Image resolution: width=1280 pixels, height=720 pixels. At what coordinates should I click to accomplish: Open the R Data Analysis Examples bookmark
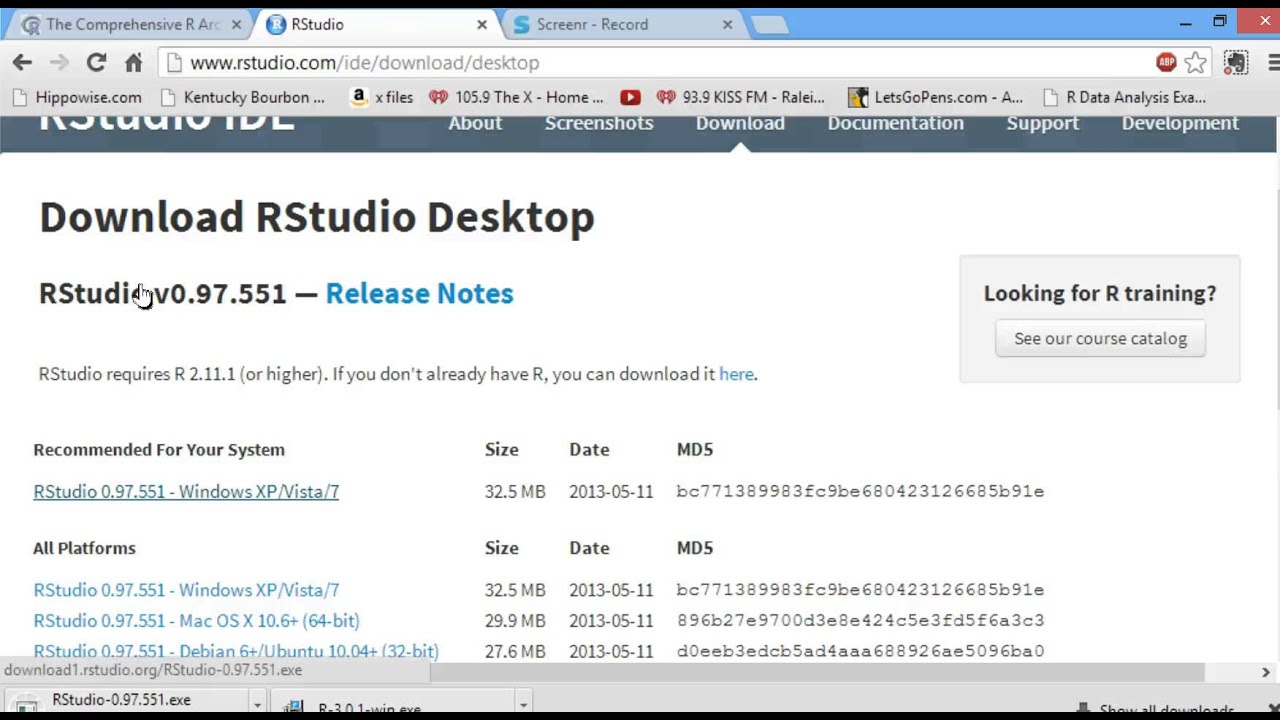(x=1124, y=97)
